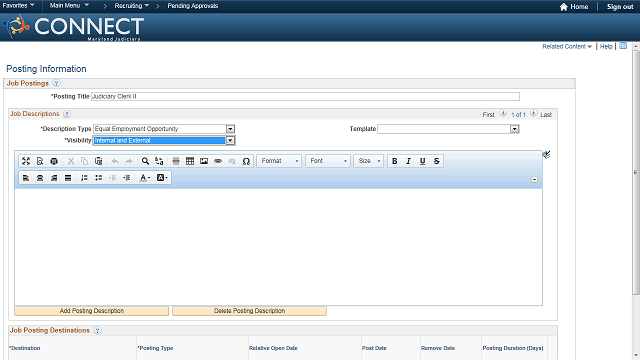
Task: Insert a numbered list
Action: [84, 178]
